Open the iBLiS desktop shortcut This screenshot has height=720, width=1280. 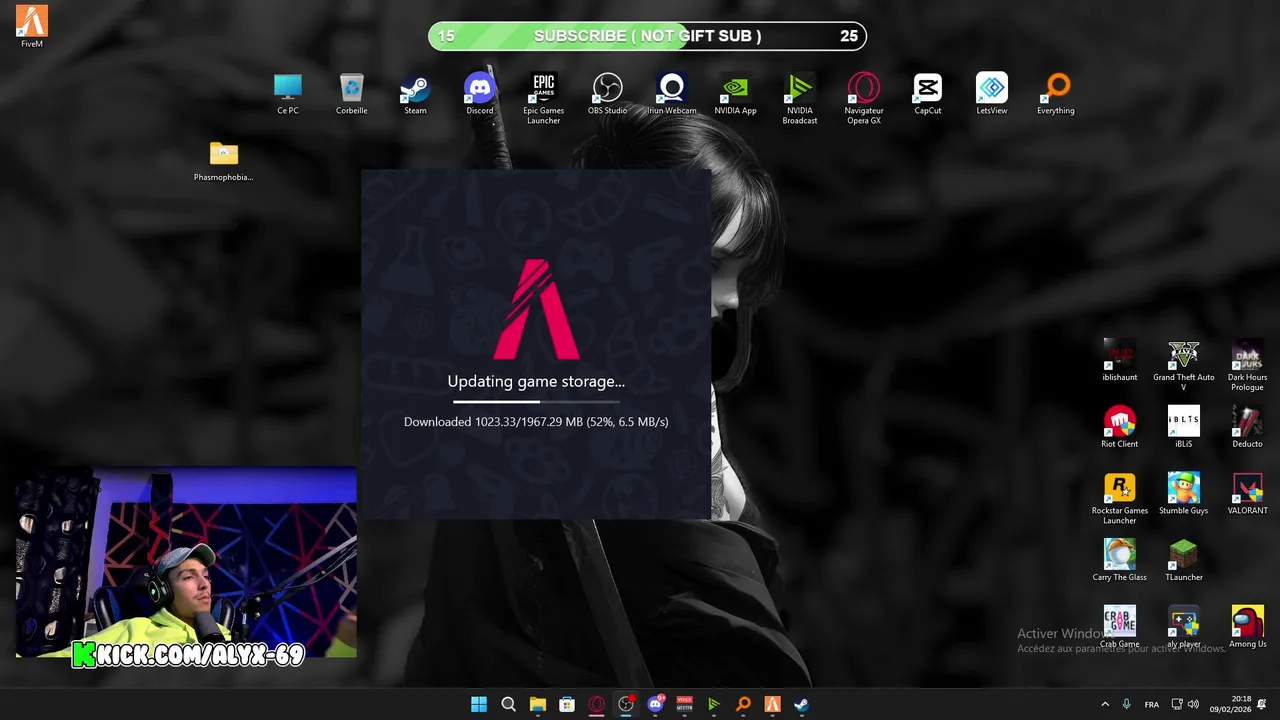1183,427
